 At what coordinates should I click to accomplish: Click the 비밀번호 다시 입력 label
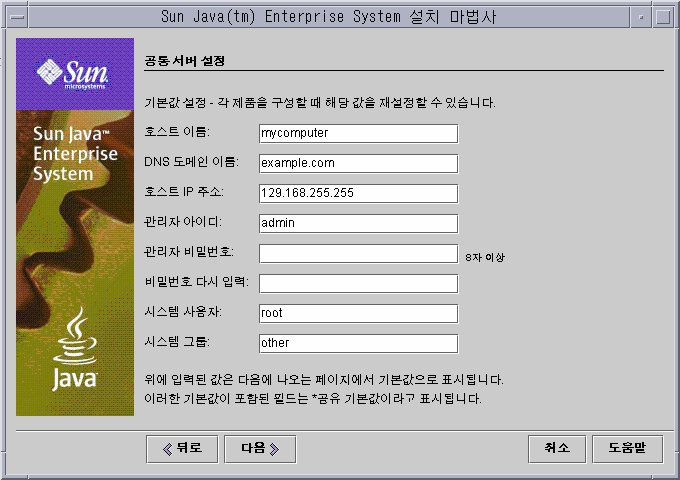point(196,281)
